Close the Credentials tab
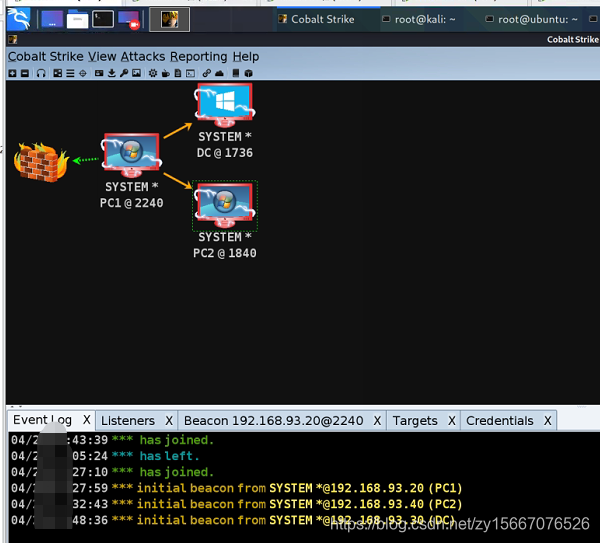600x543 pixels. [548, 421]
